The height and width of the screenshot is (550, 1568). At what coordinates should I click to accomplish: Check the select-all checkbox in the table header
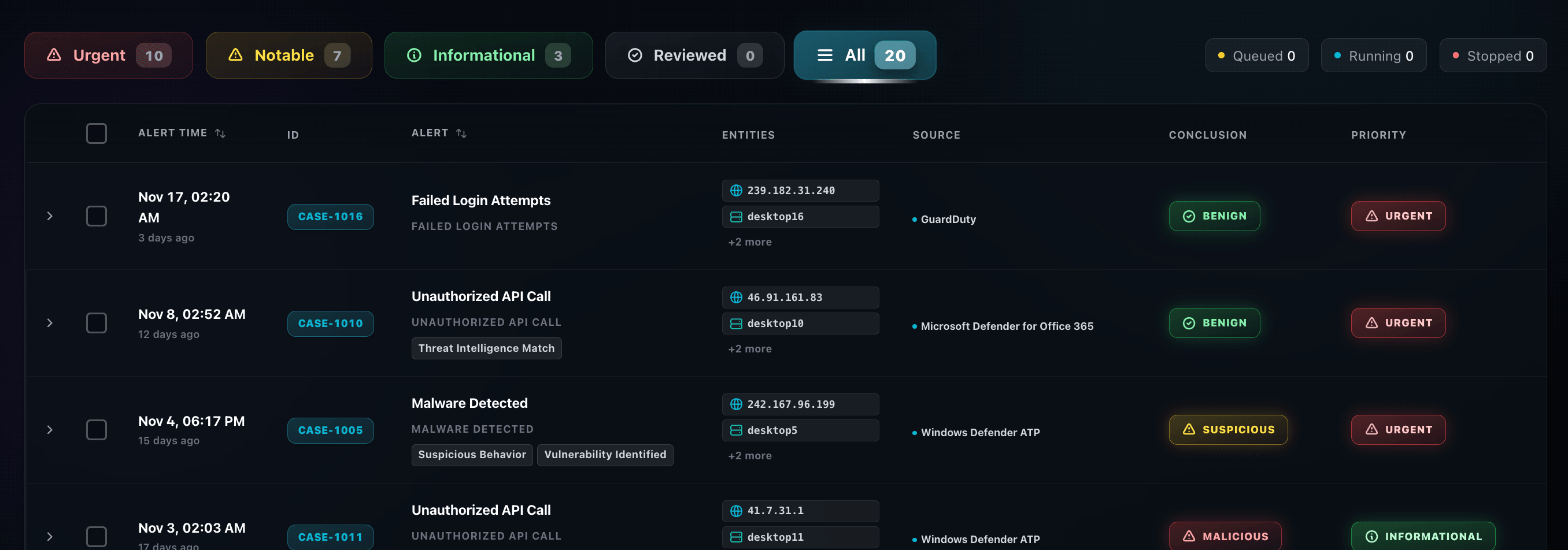click(96, 133)
